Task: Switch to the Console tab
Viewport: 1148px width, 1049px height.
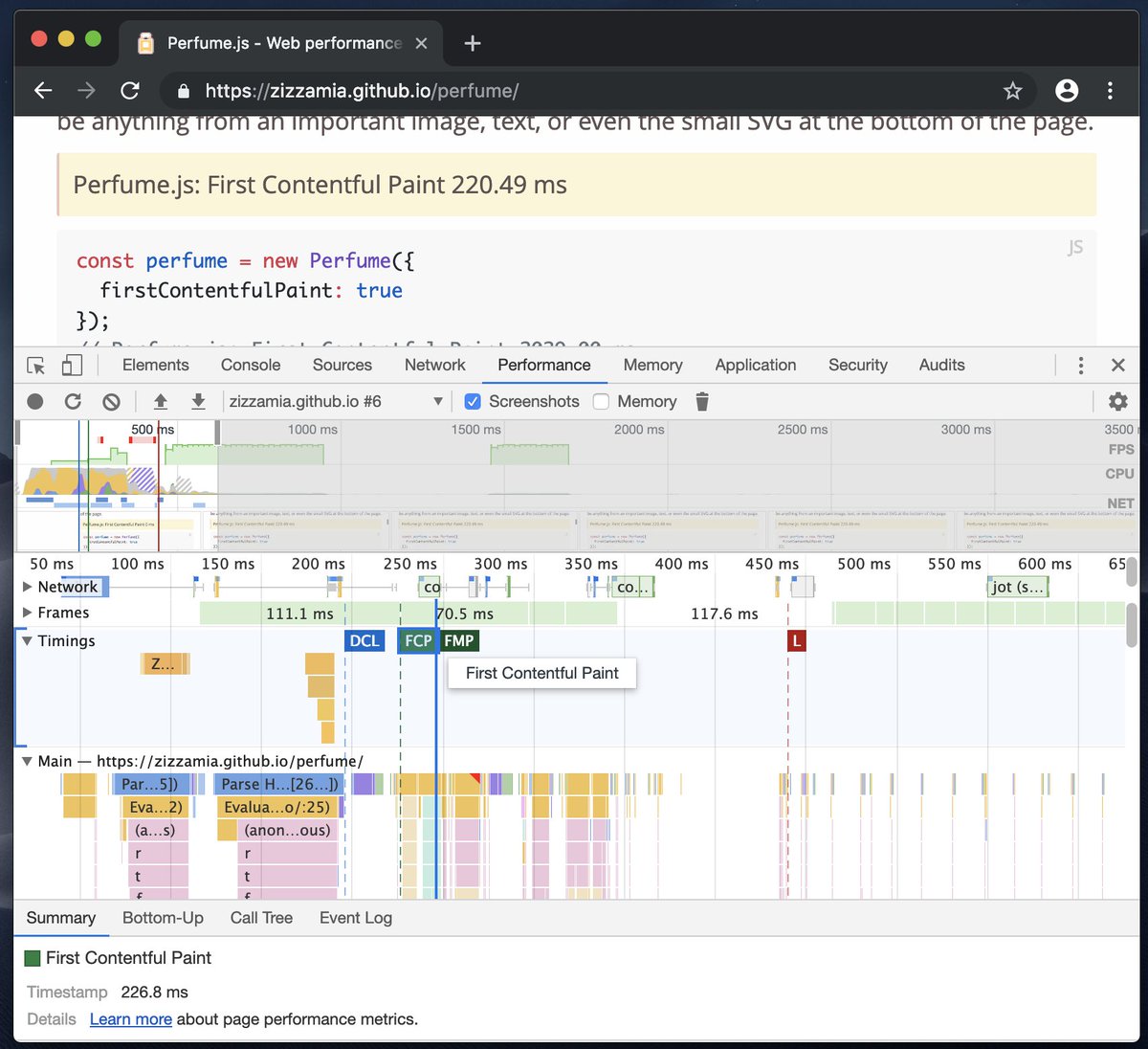Action: click(x=251, y=365)
